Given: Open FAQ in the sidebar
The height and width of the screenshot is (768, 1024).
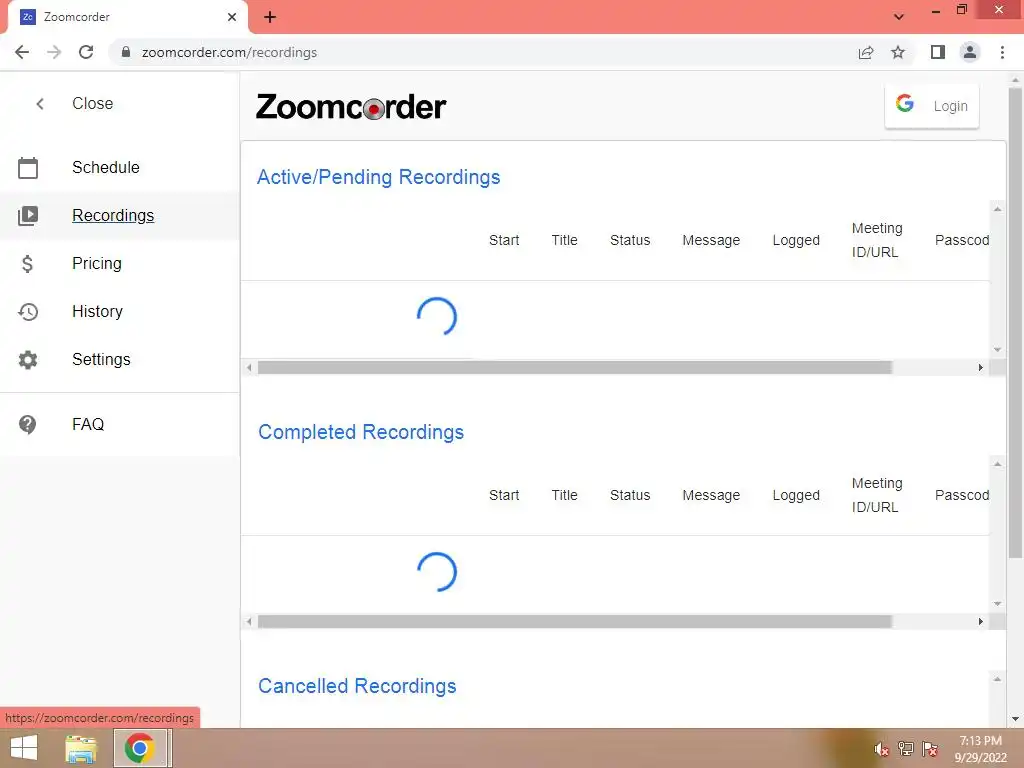Looking at the screenshot, I should pyautogui.click(x=88, y=424).
